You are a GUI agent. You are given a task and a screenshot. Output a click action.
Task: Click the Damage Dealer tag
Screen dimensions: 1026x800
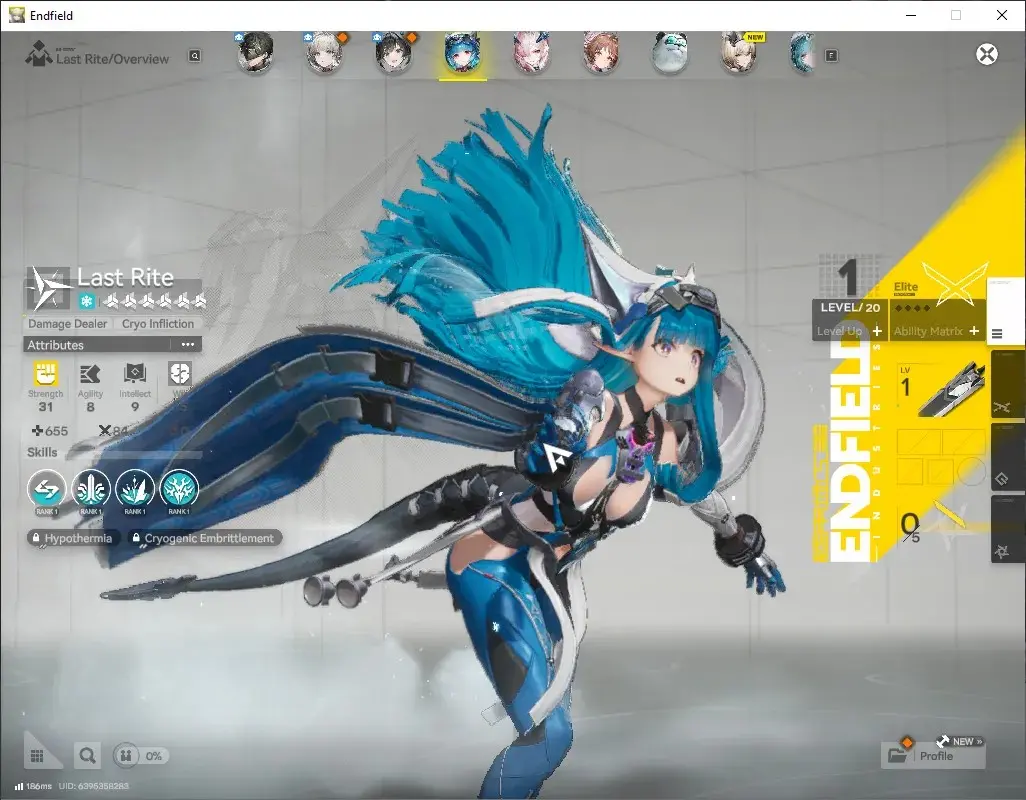67,324
